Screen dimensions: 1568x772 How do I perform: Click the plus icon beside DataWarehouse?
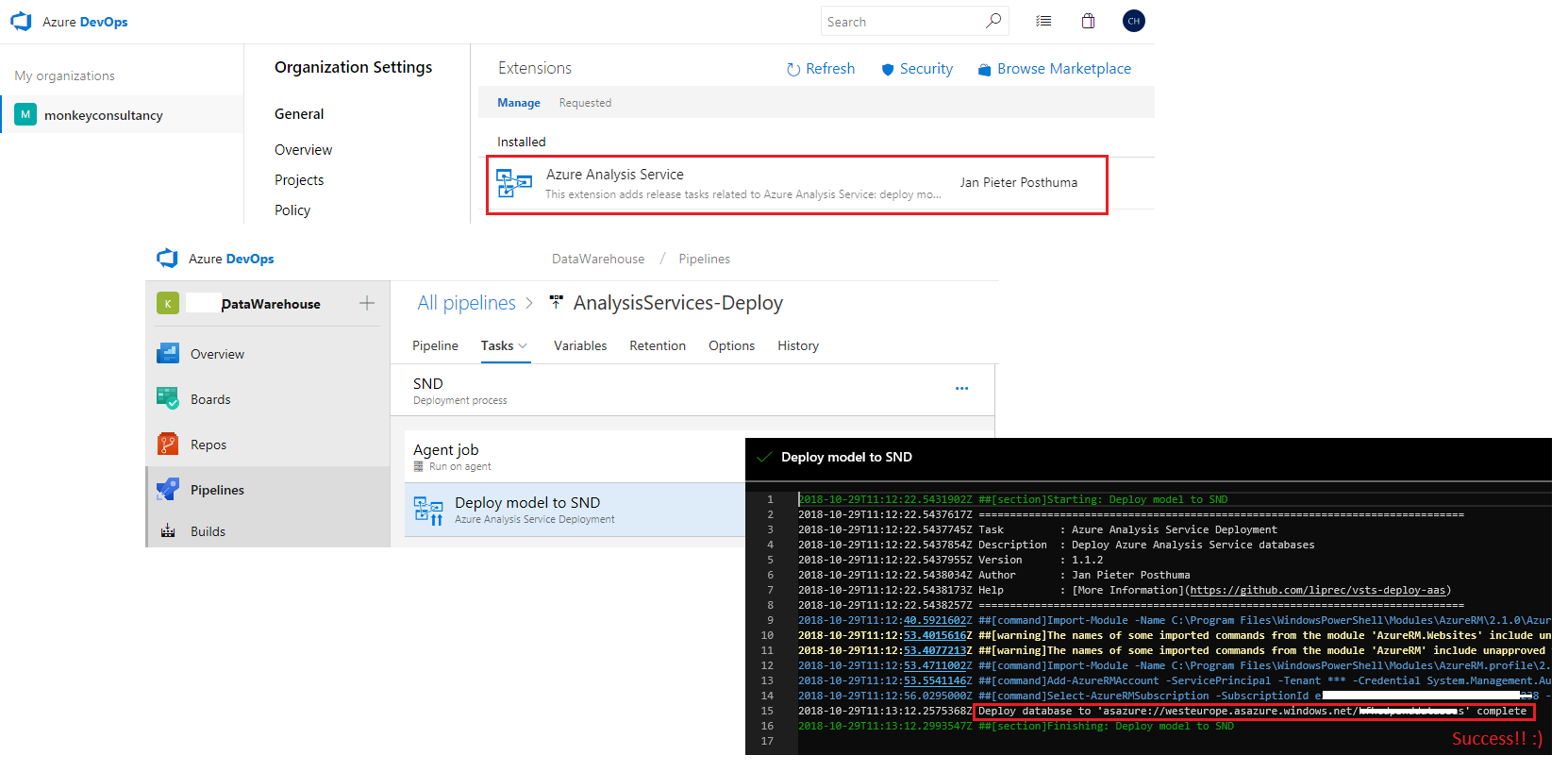click(367, 303)
